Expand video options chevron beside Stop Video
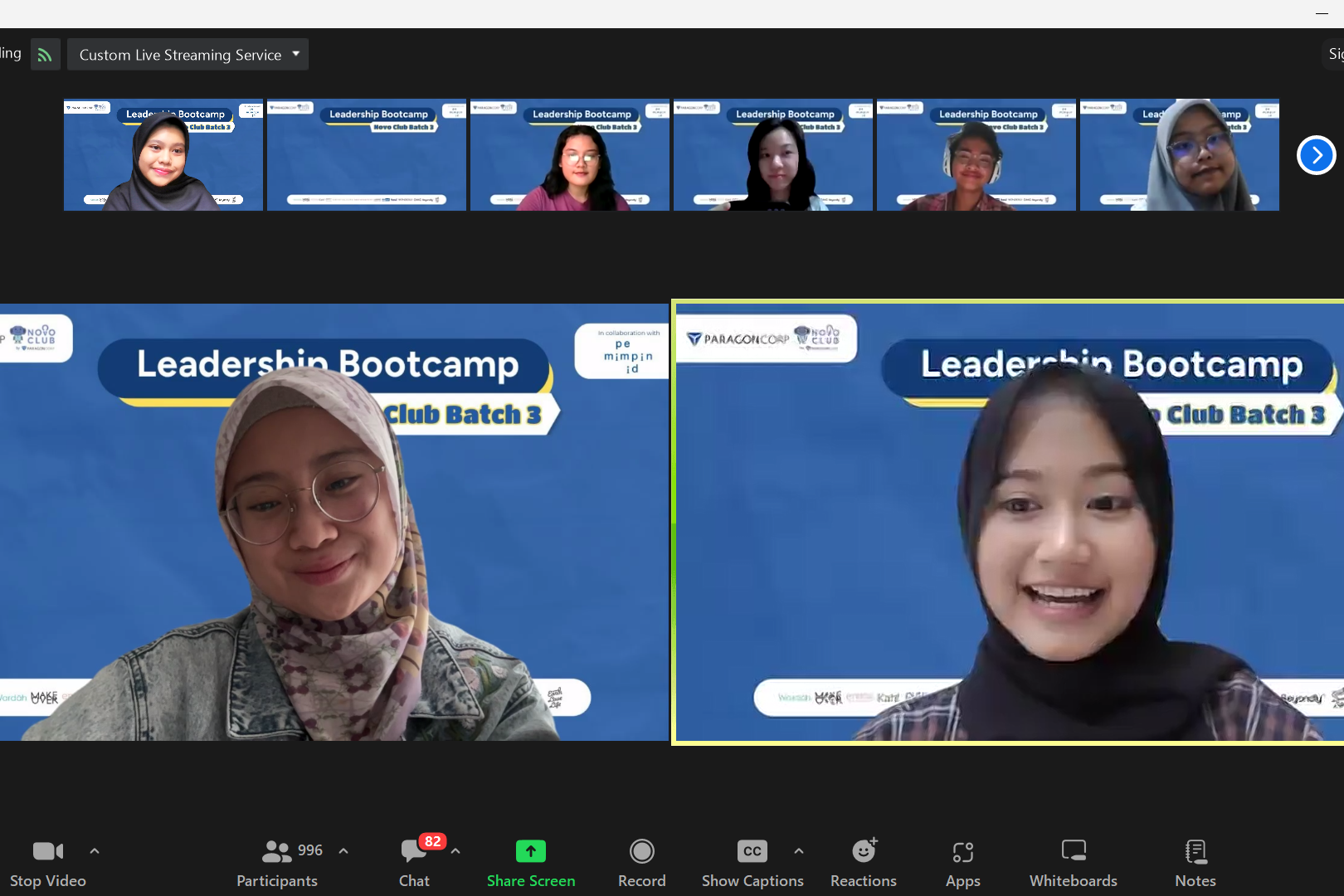 click(x=95, y=851)
